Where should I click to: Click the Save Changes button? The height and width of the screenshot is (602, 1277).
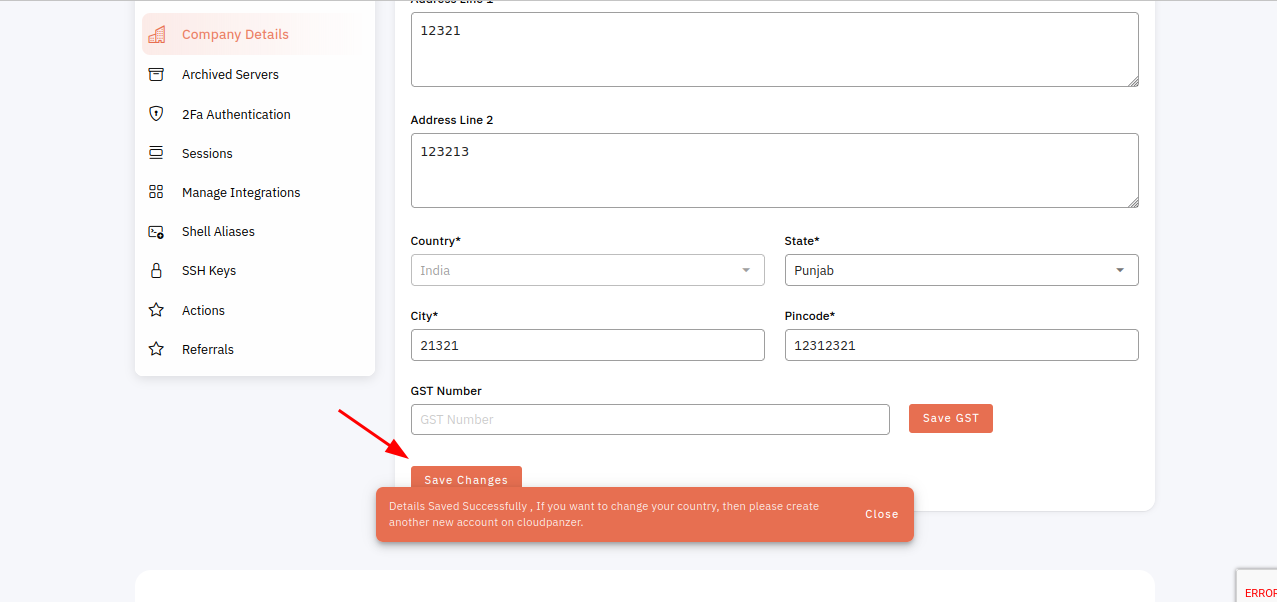[x=466, y=479]
